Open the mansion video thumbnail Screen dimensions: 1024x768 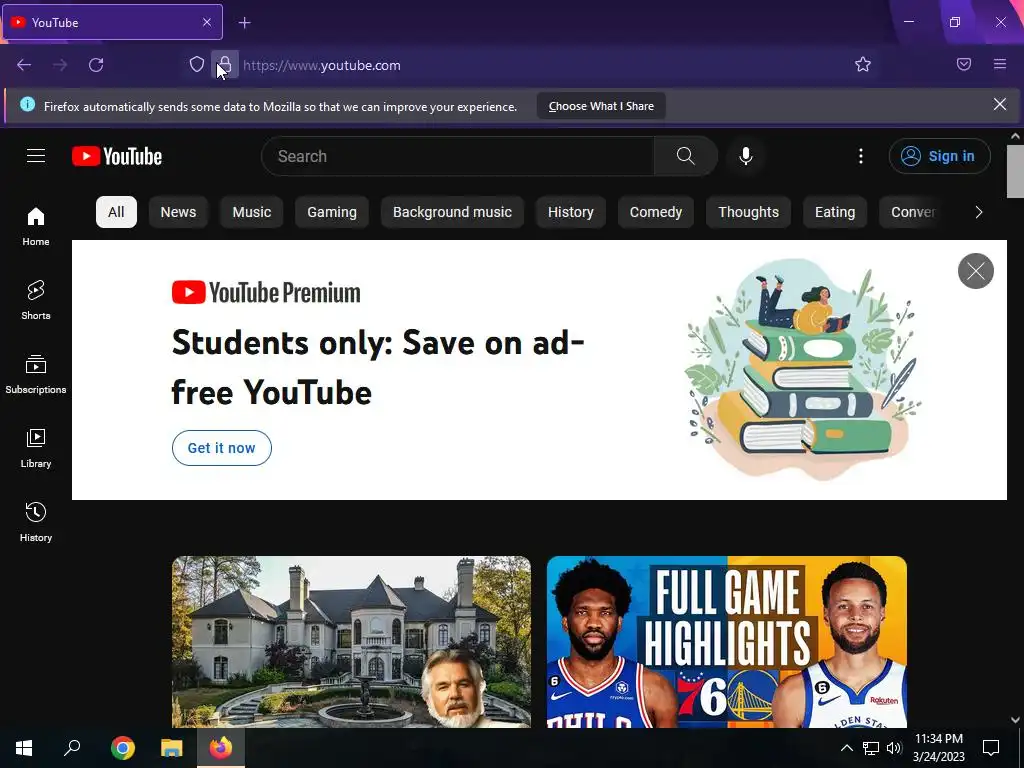pyautogui.click(x=351, y=642)
